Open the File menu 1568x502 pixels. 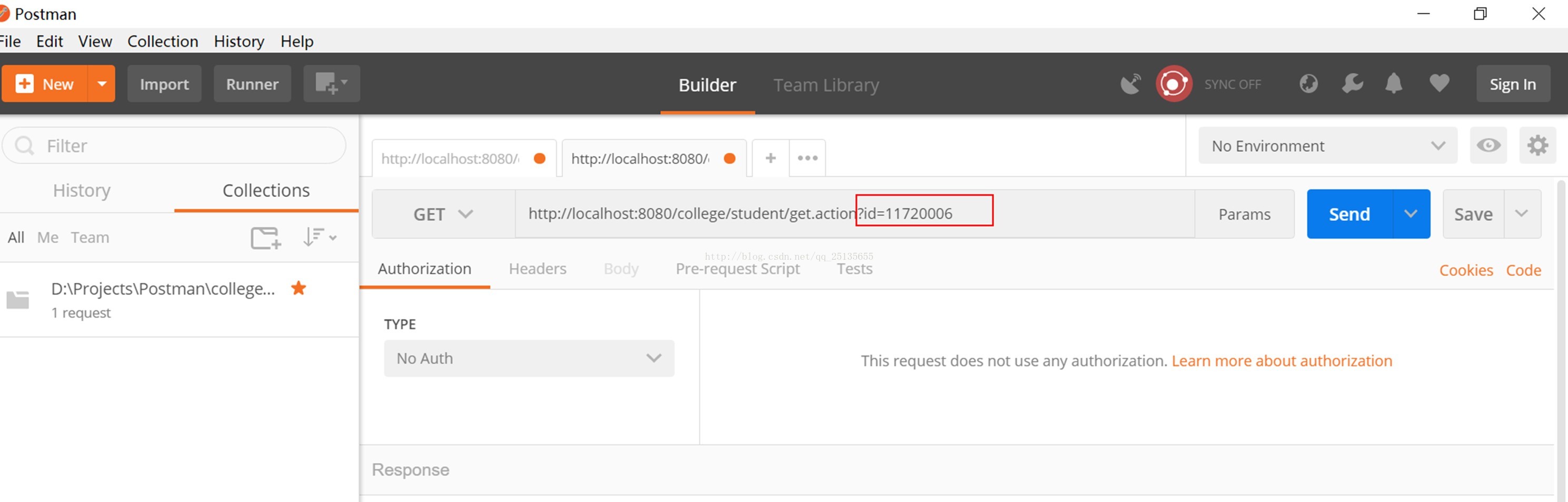[x=9, y=42]
